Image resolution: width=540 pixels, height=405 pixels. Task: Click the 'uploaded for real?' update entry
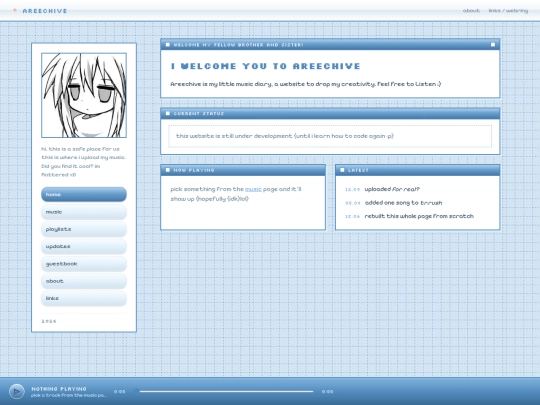[392, 189]
